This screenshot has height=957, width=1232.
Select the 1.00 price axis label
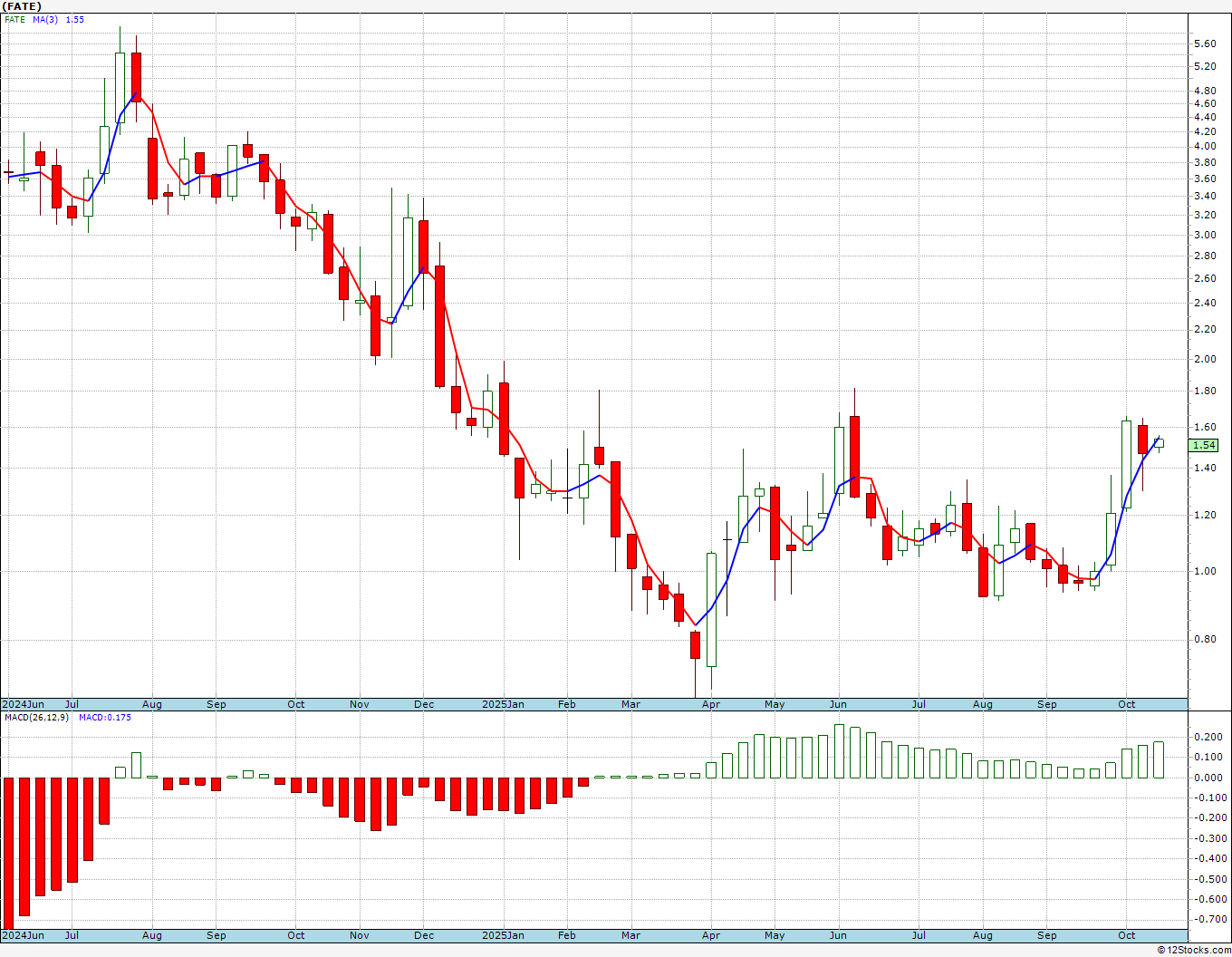1205,571
